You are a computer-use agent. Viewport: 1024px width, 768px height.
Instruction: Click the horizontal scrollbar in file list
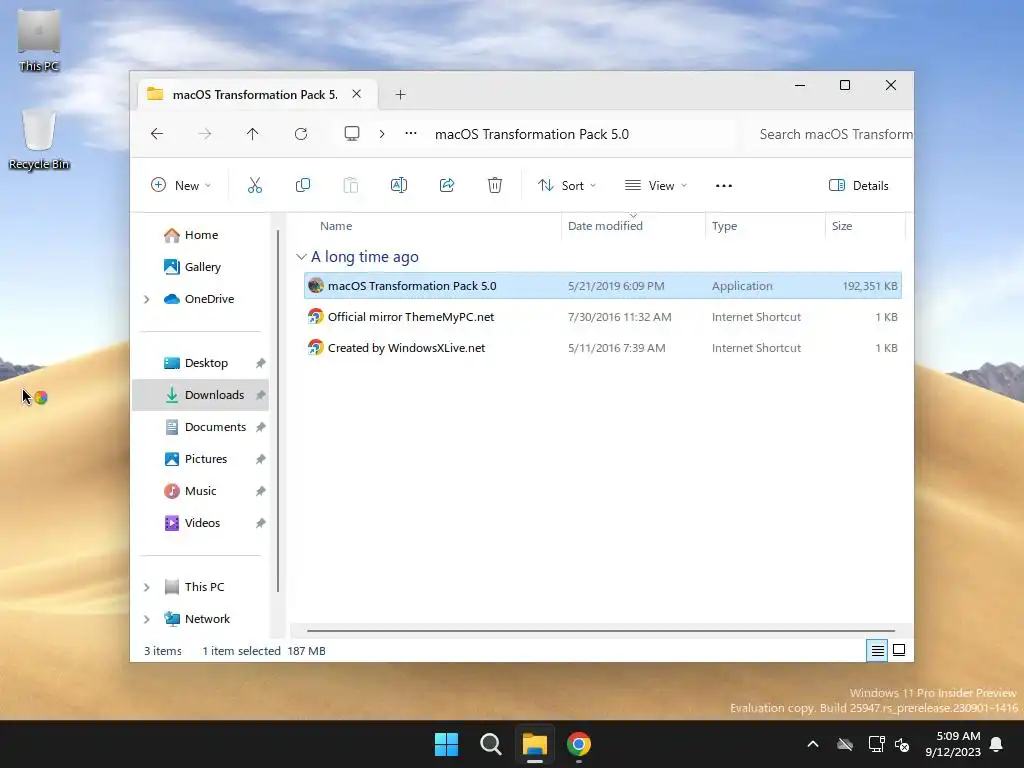pos(600,631)
